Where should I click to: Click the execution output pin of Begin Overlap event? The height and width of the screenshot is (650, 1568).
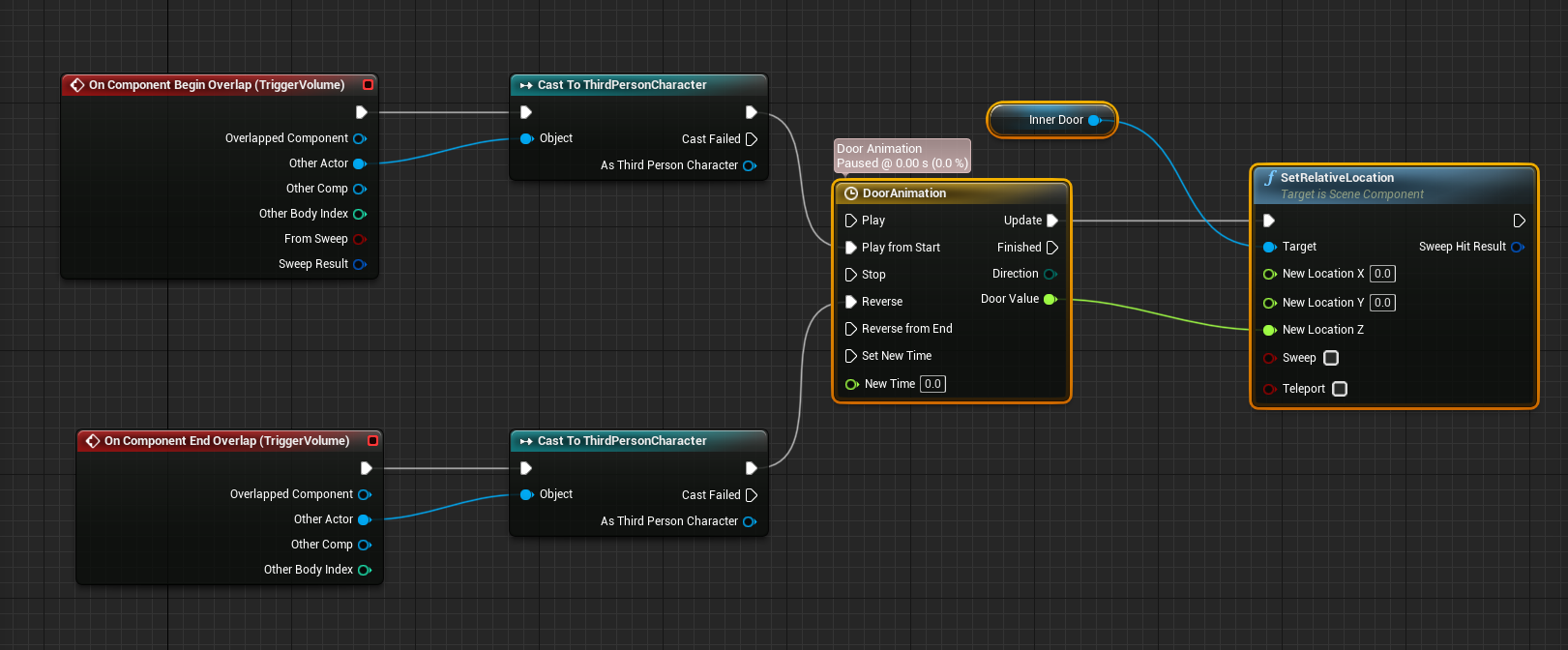(x=362, y=112)
